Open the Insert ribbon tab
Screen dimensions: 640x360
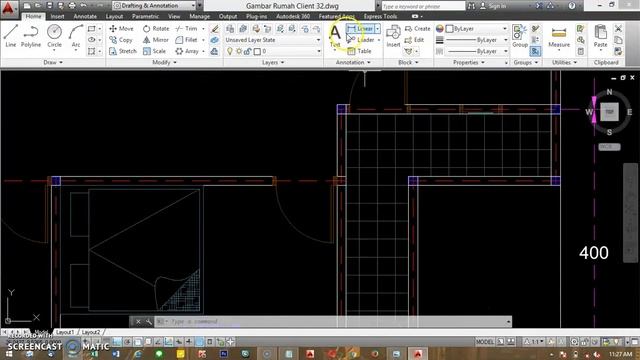coord(57,16)
